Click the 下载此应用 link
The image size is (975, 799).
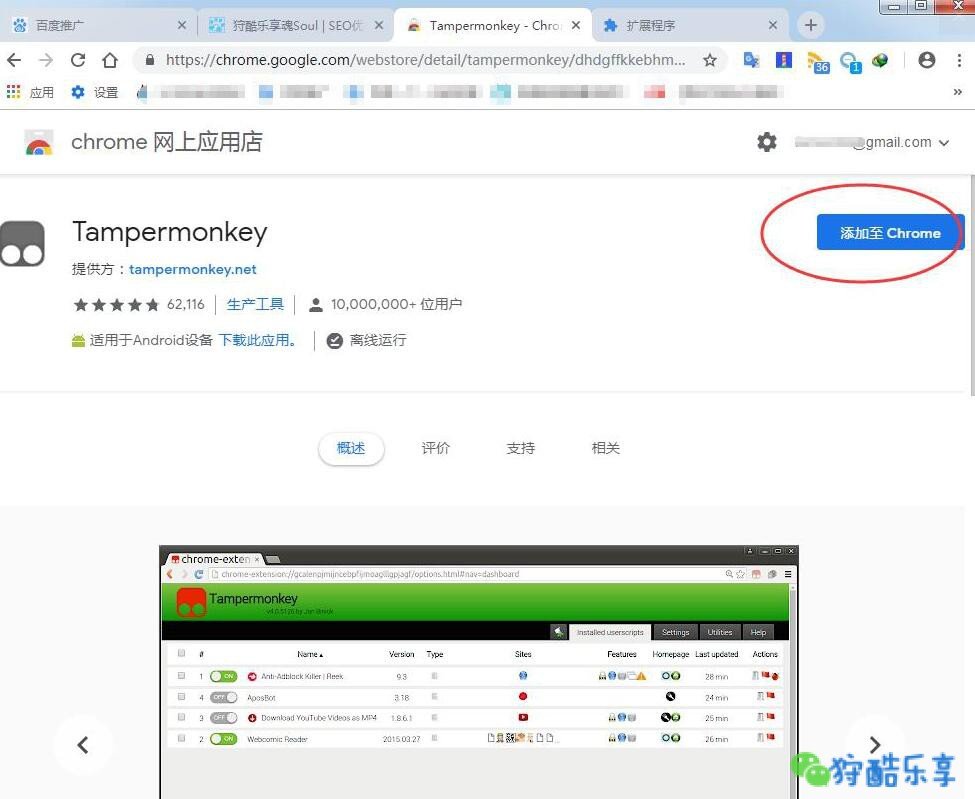tap(257, 340)
